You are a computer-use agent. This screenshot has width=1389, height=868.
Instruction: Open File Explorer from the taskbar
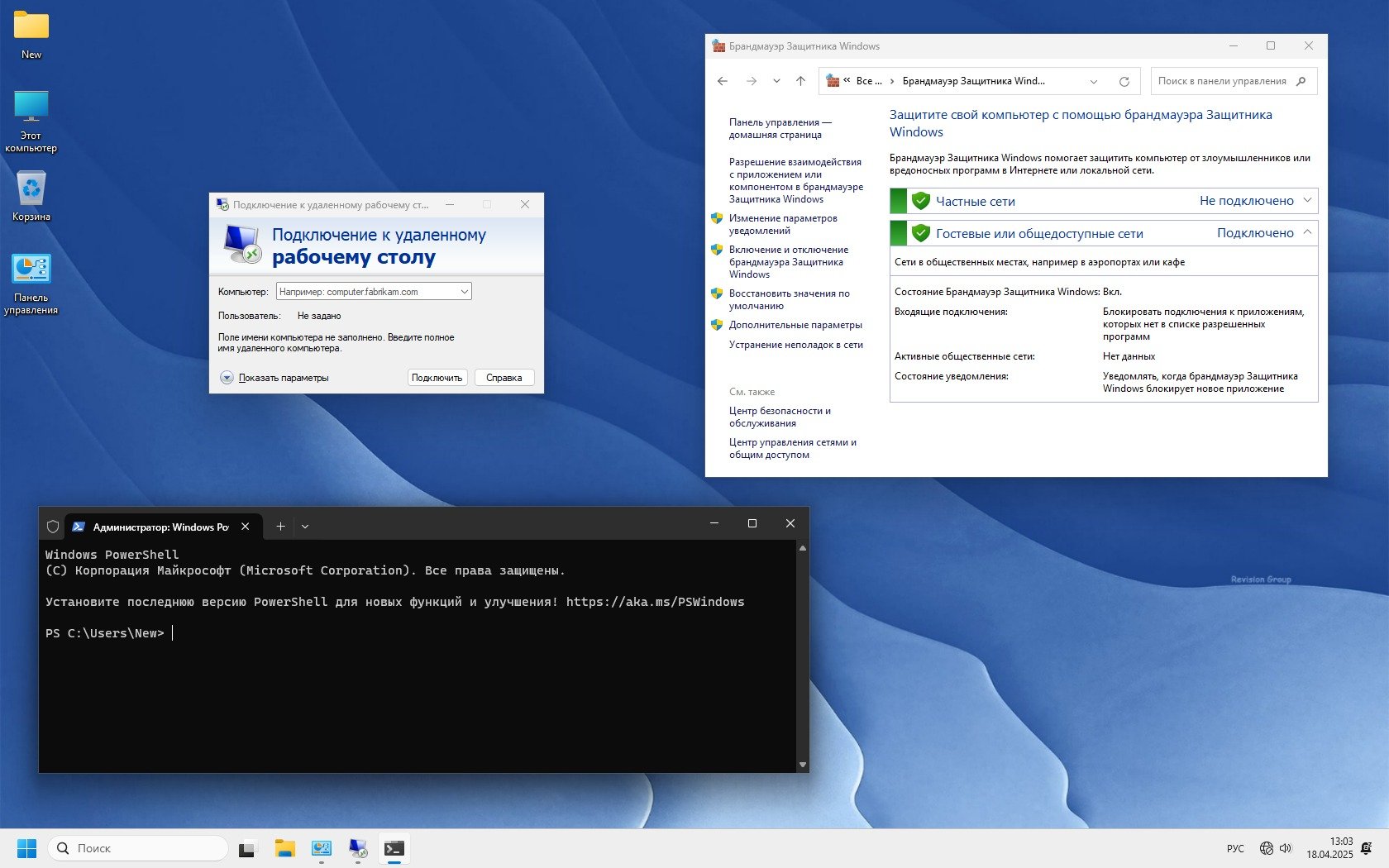tap(285, 848)
